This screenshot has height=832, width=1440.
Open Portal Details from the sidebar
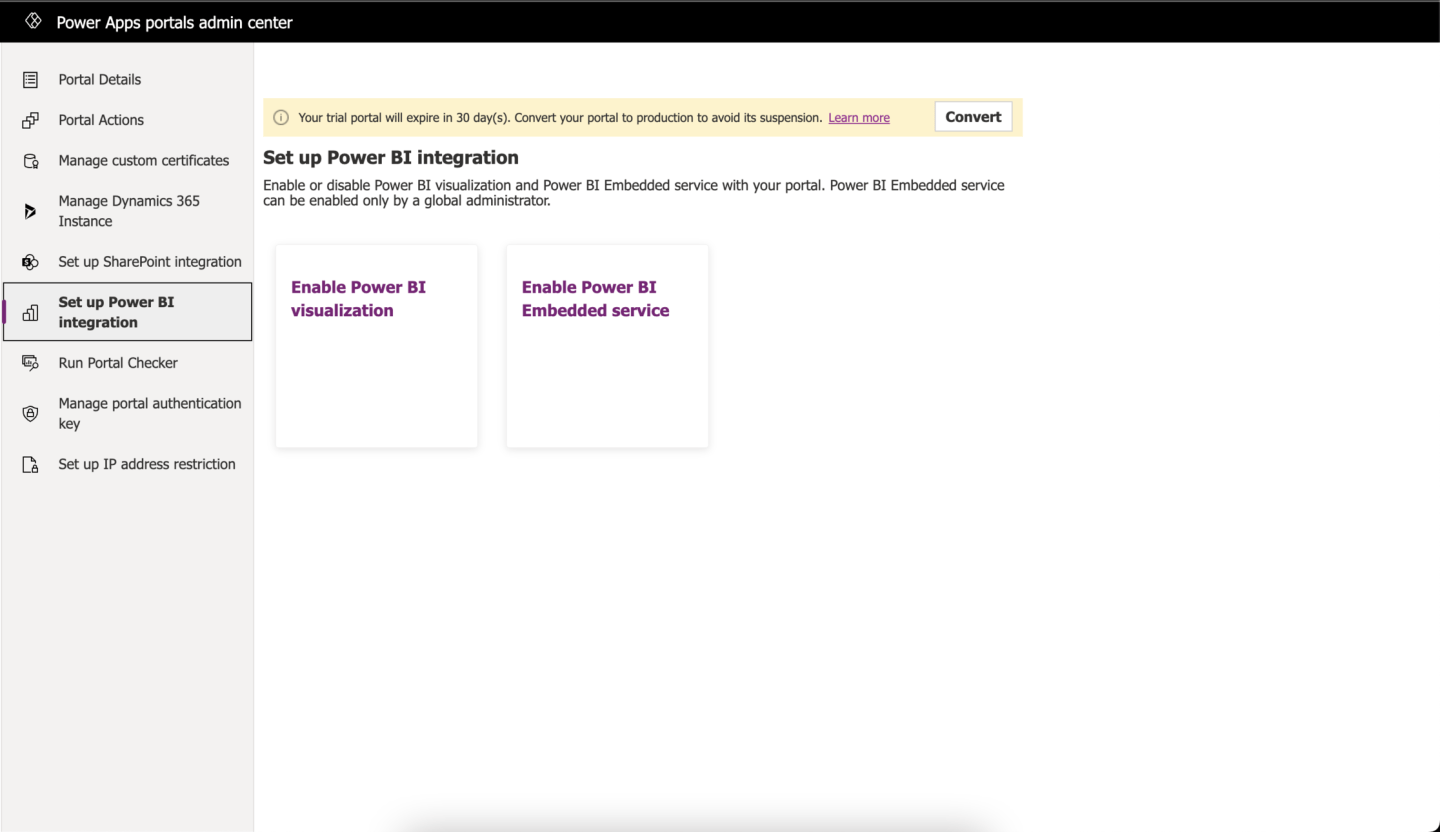(x=99, y=80)
